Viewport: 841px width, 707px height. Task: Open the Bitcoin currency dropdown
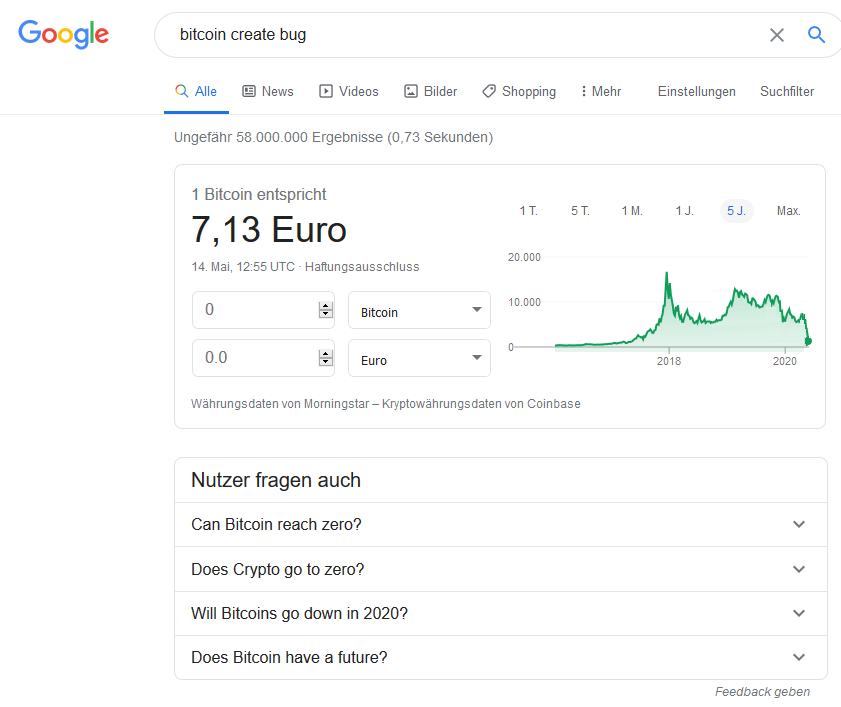419,310
